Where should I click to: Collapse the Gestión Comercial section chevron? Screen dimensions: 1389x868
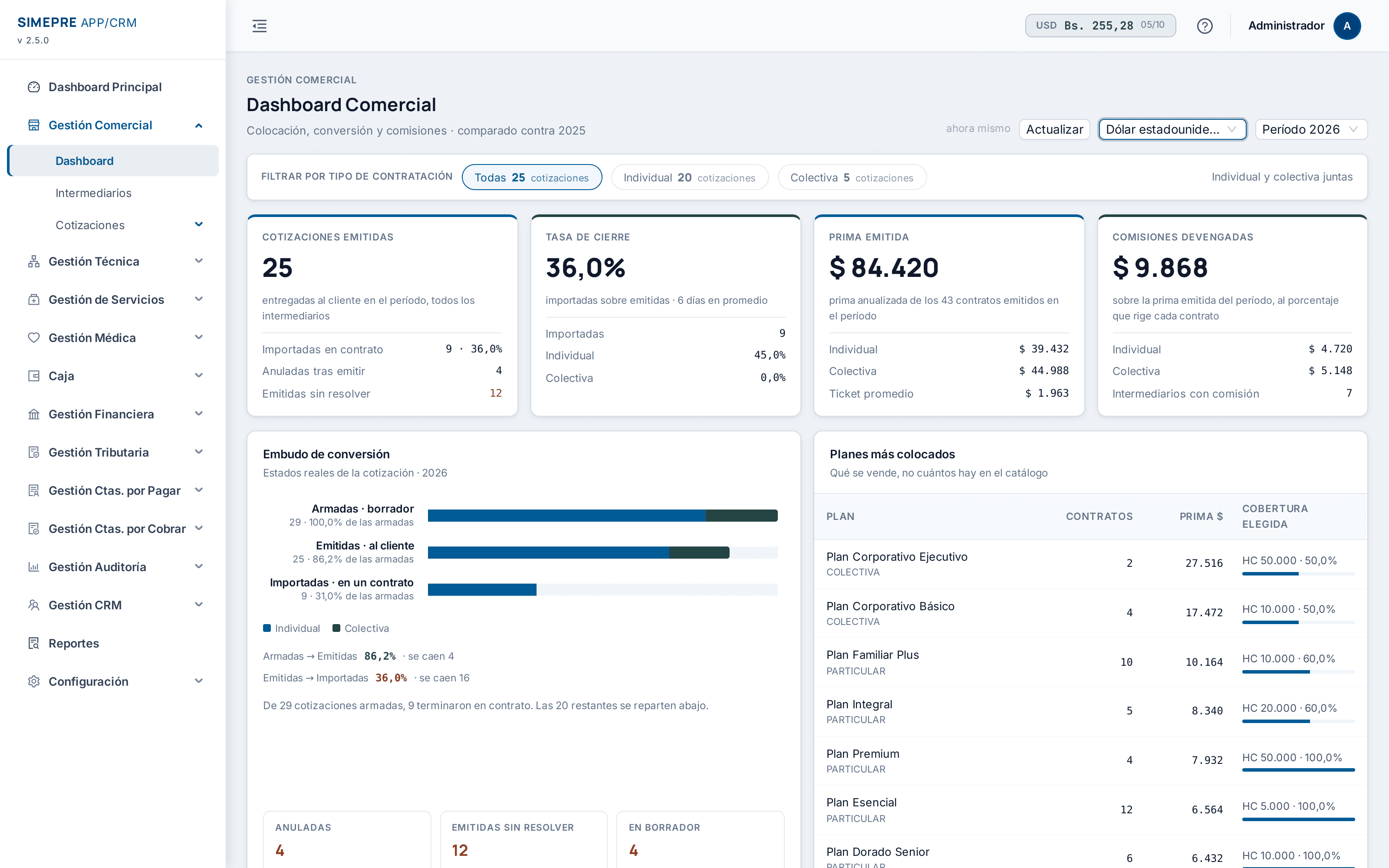[199, 125]
